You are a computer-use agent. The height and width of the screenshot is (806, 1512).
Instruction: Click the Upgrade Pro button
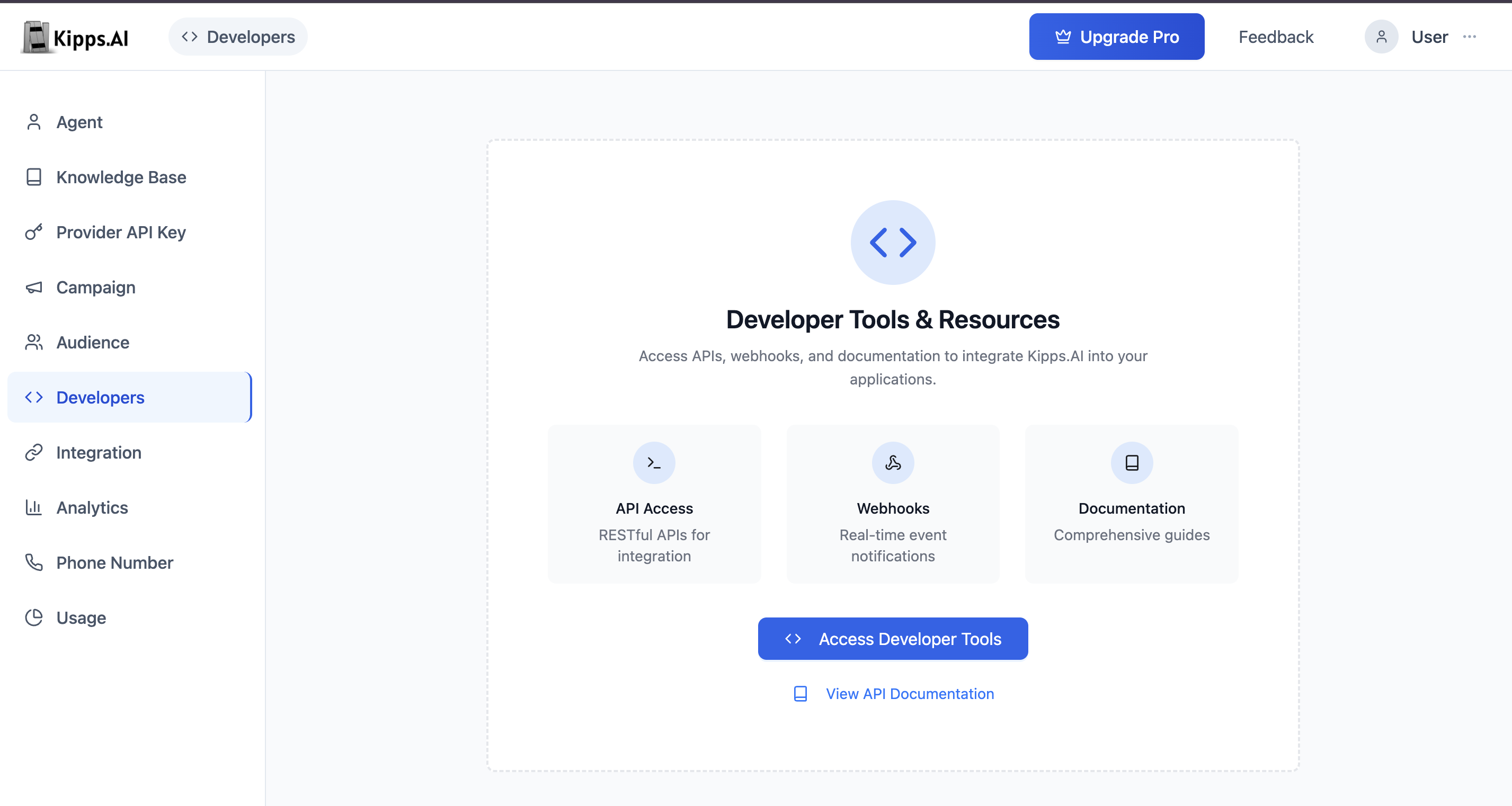click(1116, 37)
